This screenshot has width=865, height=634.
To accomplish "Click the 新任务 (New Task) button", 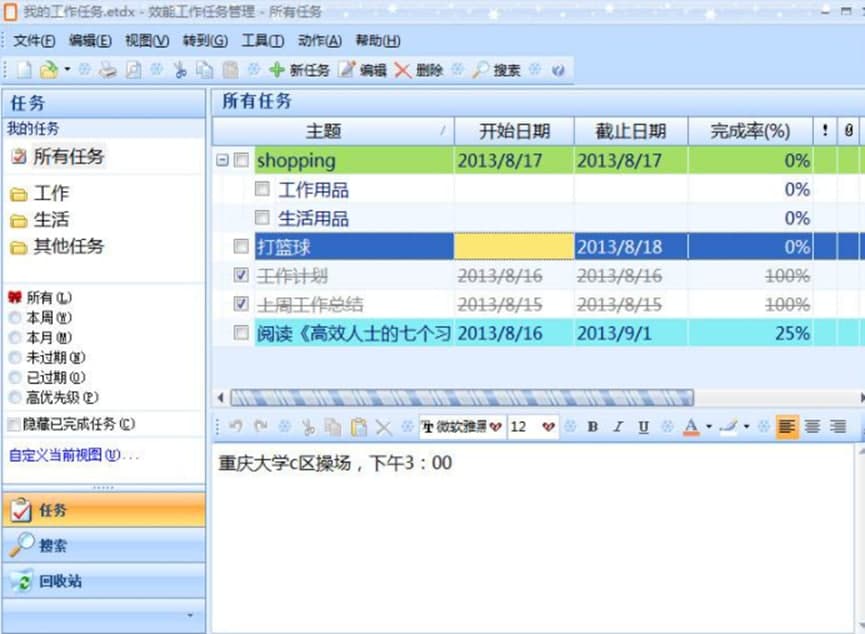I will tap(299, 70).
